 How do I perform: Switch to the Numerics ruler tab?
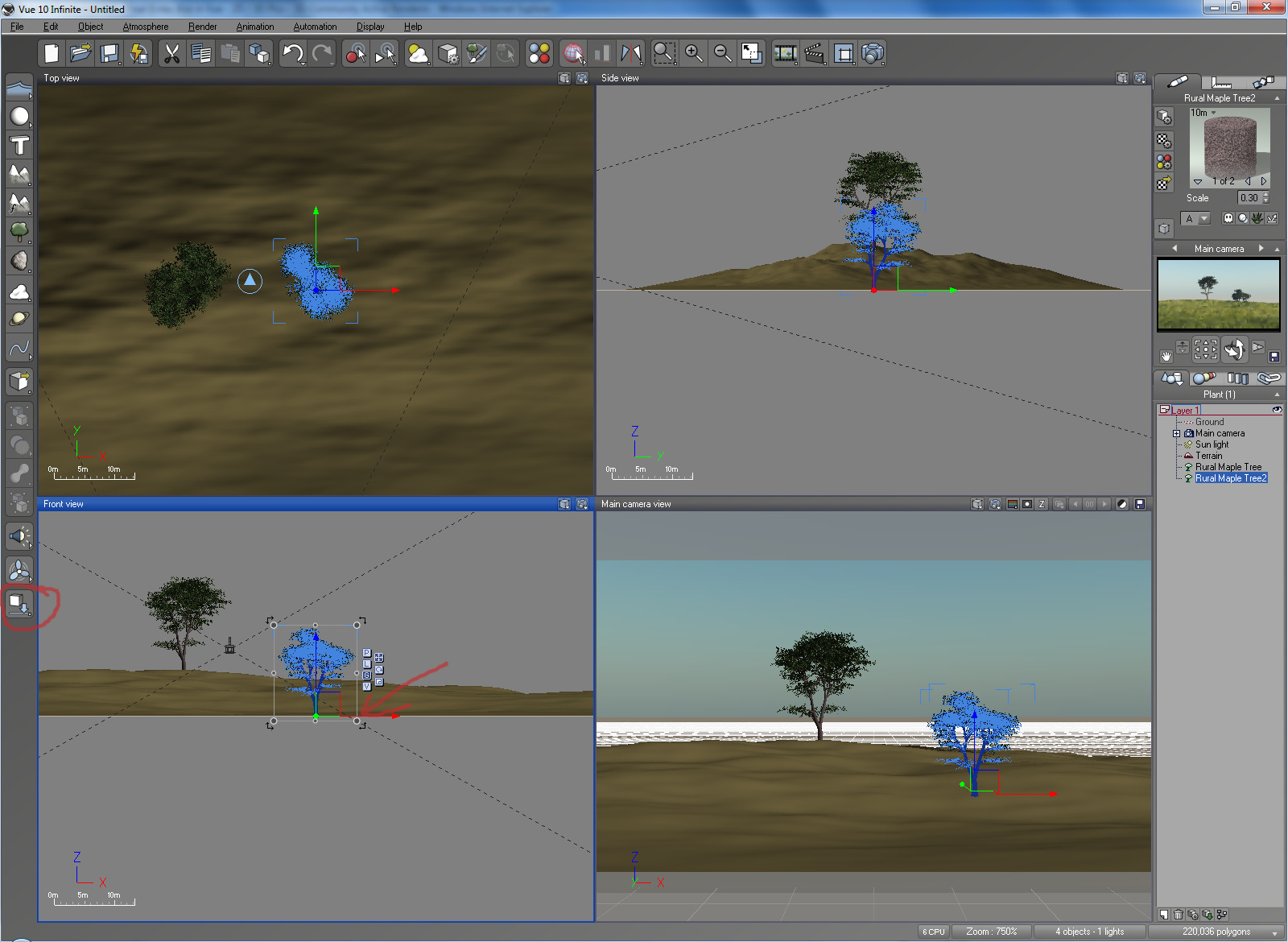tap(1221, 81)
